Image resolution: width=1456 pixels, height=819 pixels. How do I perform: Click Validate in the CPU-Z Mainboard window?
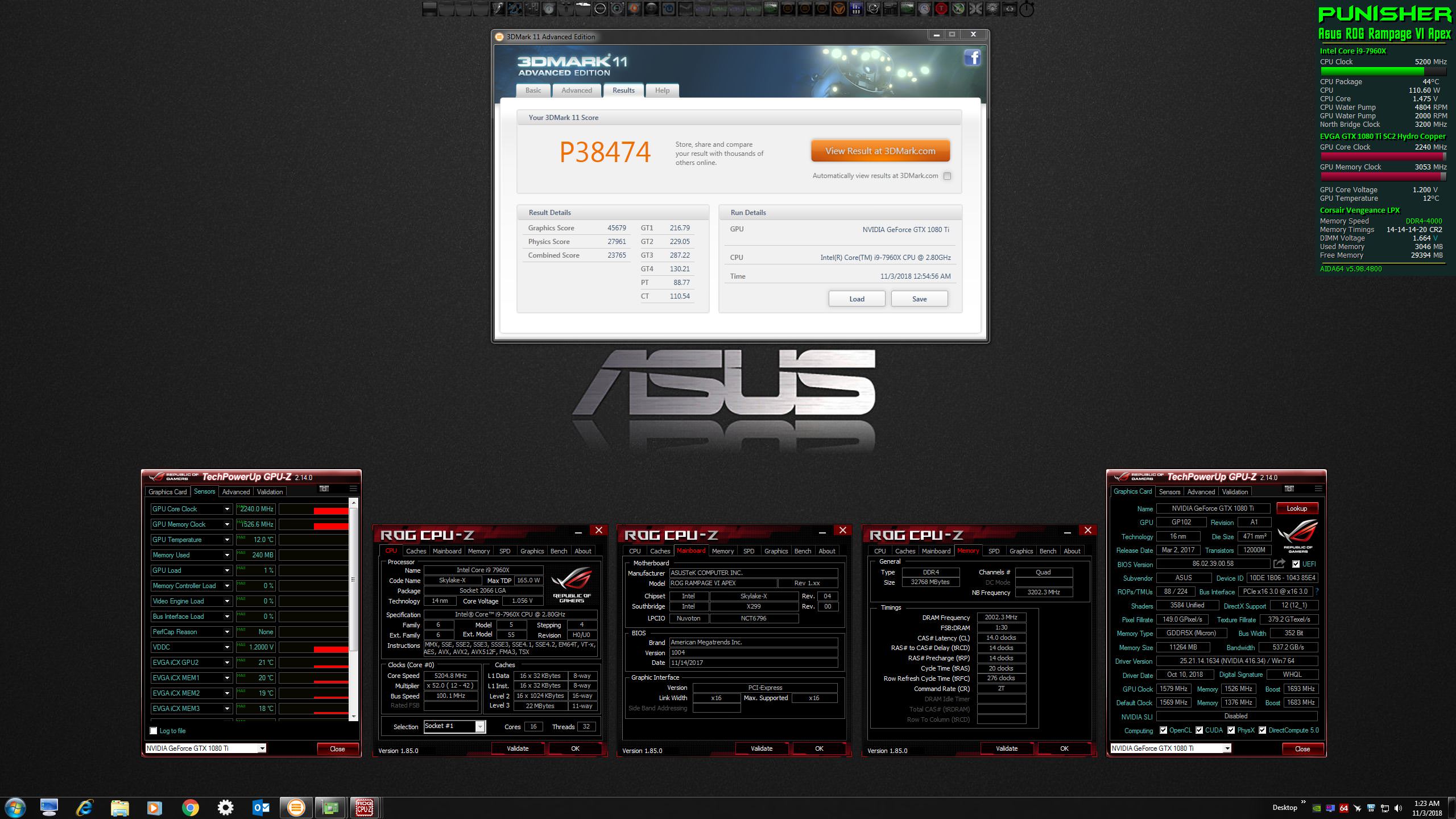(x=762, y=748)
